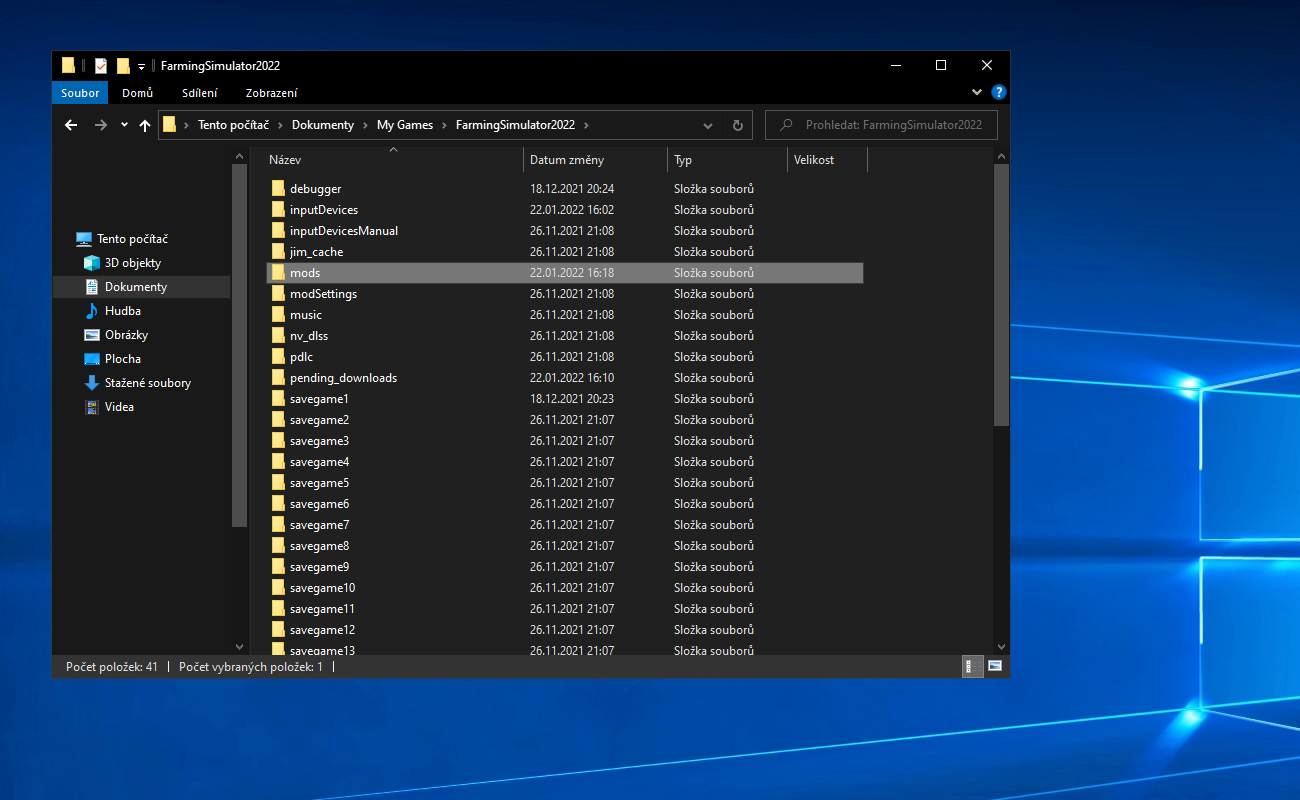The width and height of the screenshot is (1300, 800).
Task: Click the Explorer window title bar folder icon
Action: [68, 65]
